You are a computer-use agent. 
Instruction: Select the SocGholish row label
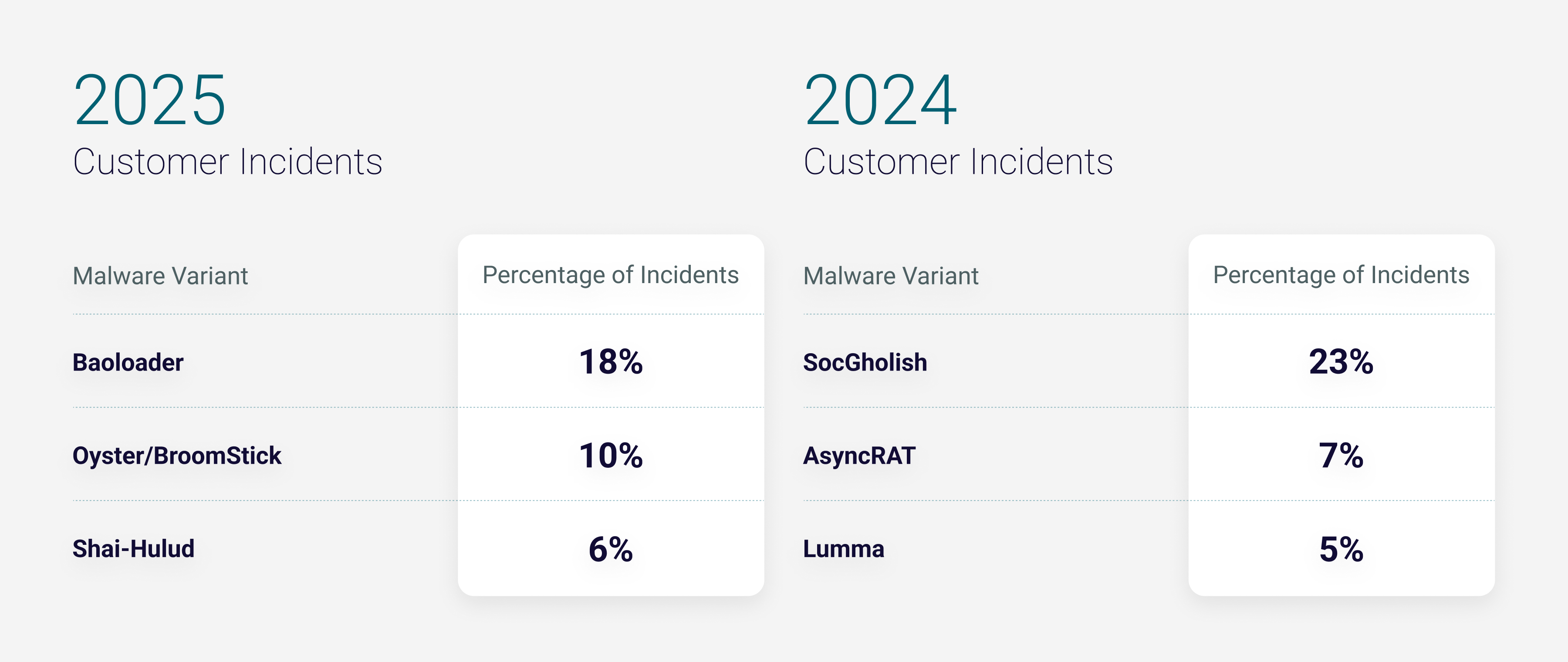click(865, 363)
